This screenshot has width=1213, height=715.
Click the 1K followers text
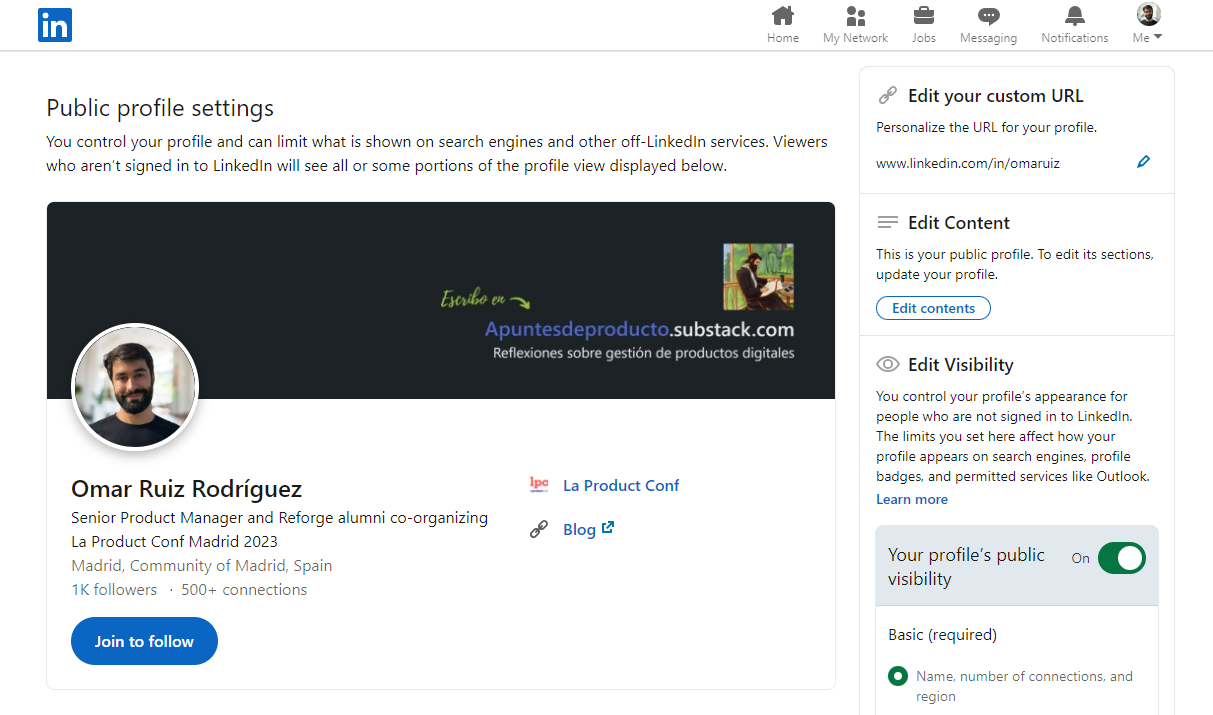point(114,590)
